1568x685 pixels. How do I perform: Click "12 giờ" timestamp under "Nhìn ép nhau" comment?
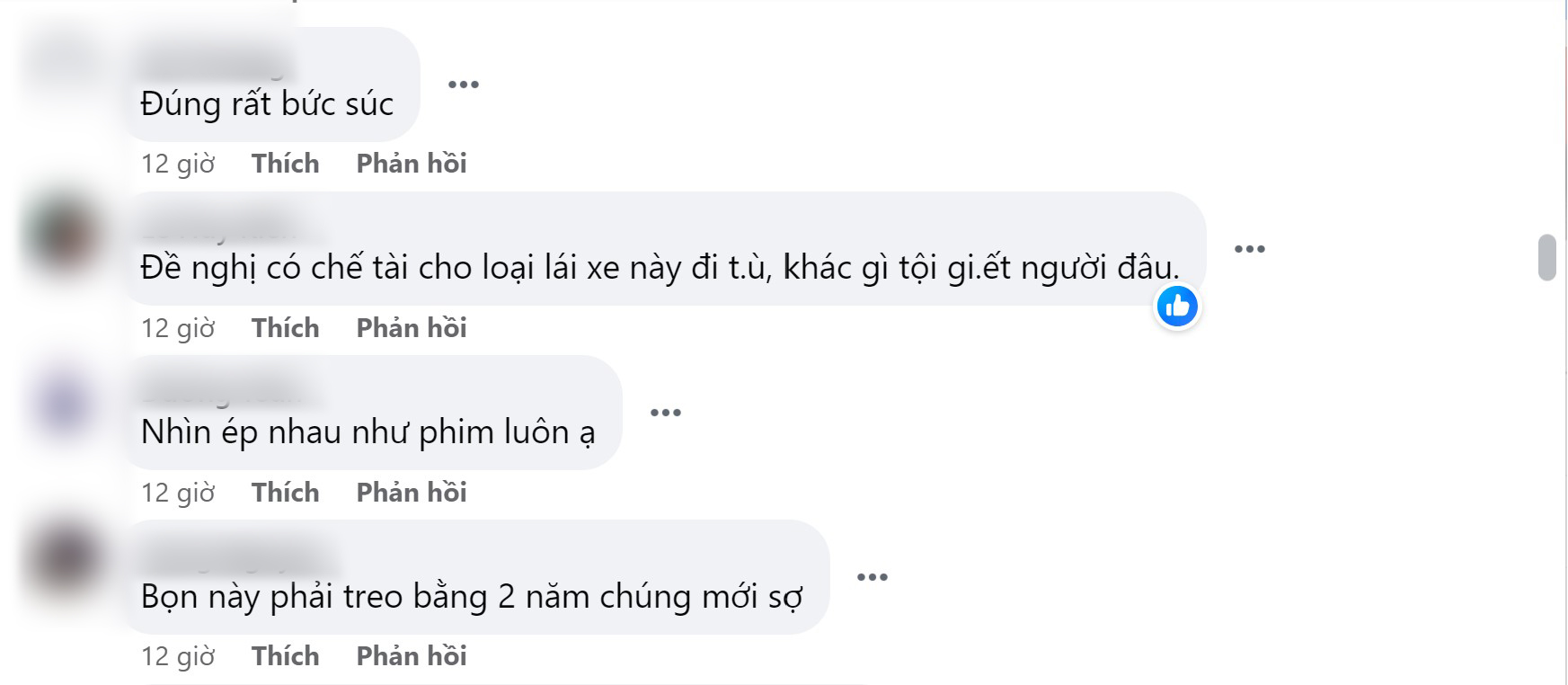coord(178,493)
